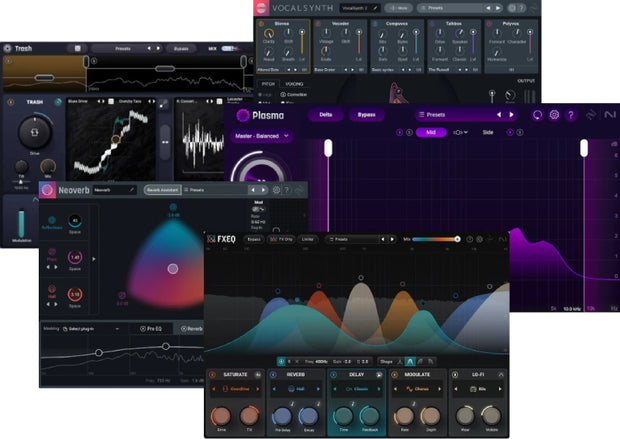Click FXEQ Bypass button
This screenshot has width=620, height=439.
tap(254, 239)
